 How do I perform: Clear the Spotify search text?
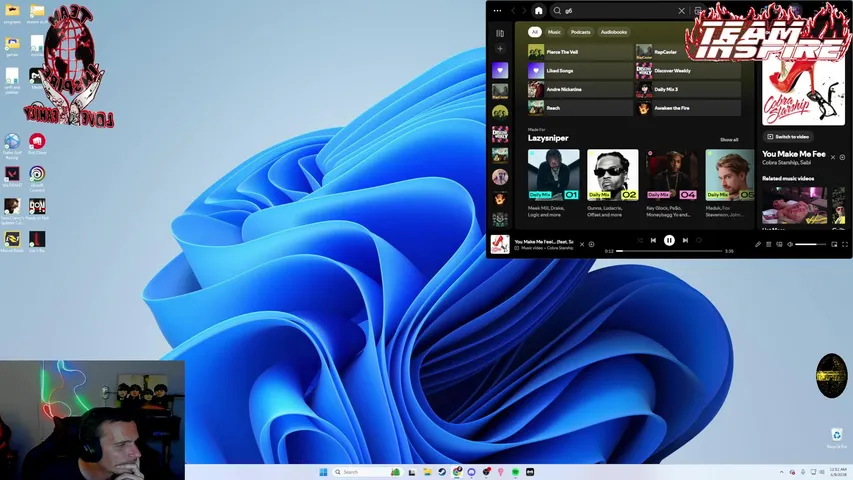point(681,11)
